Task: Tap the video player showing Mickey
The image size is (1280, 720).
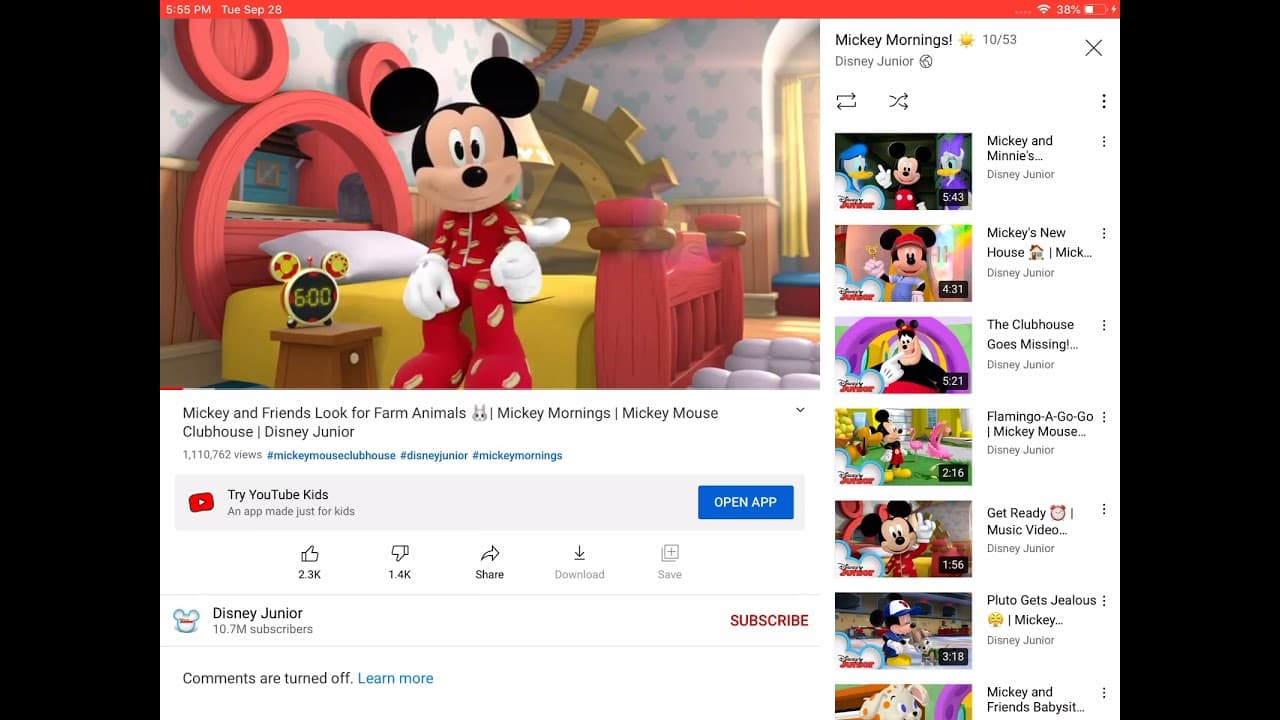Action: (490, 203)
